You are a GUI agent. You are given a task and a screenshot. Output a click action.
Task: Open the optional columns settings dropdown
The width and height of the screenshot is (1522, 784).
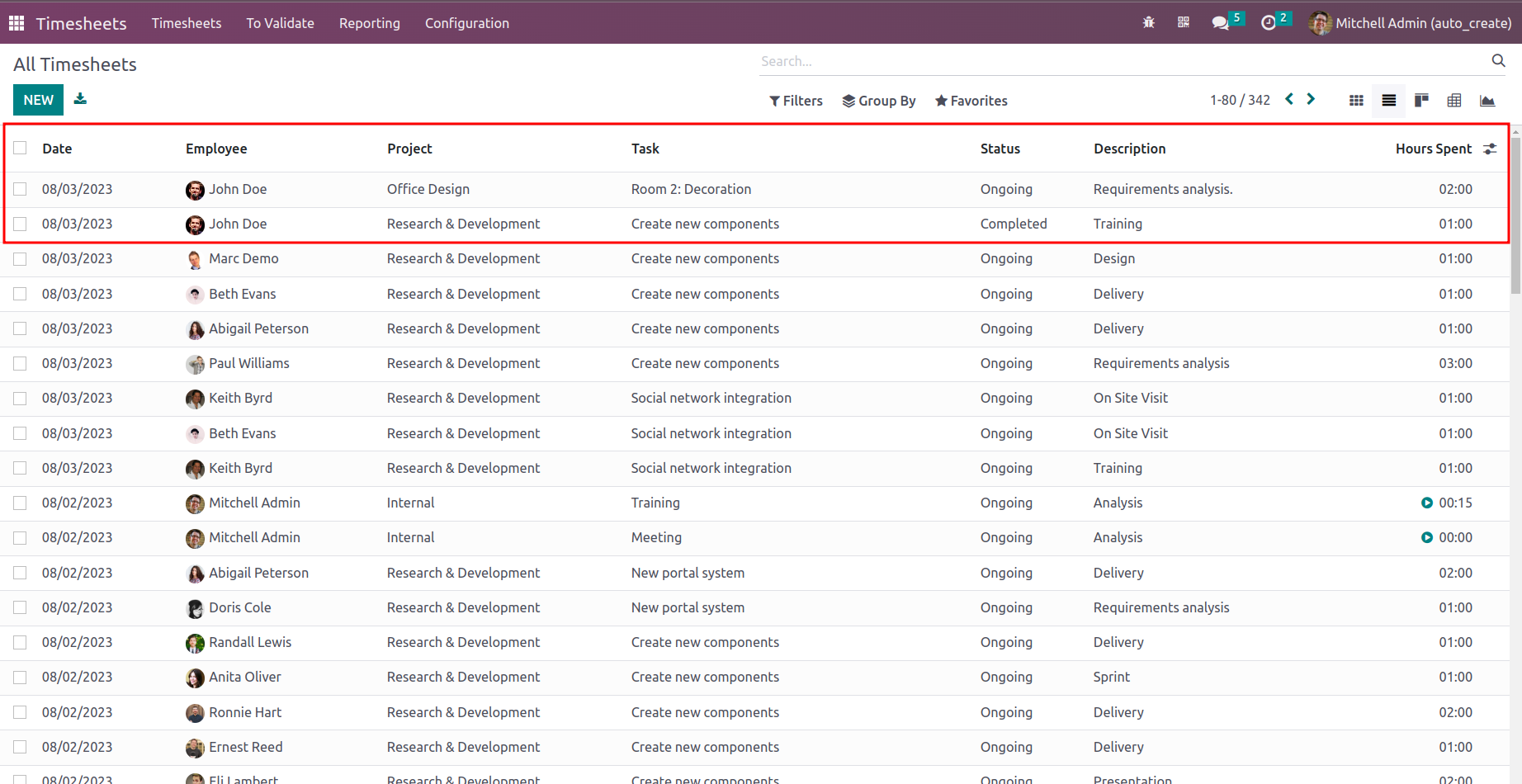click(1490, 149)
